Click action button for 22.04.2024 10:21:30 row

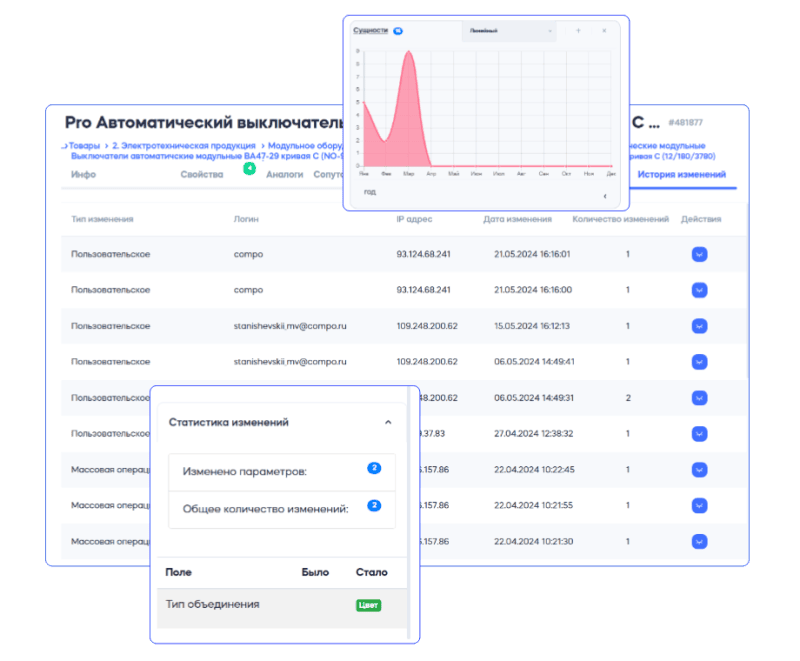coord(699,541)
